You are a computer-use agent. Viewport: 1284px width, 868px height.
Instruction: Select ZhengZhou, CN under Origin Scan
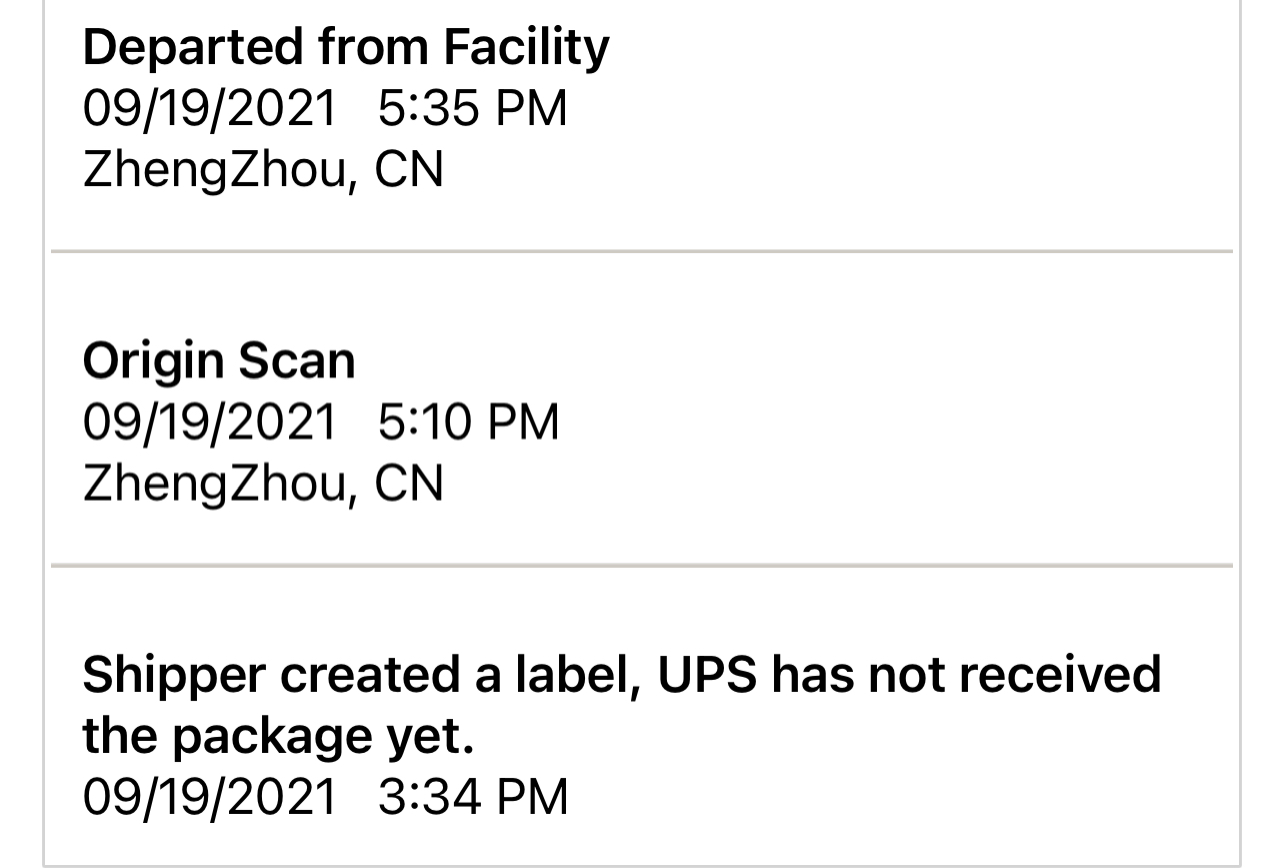[263, 484]
